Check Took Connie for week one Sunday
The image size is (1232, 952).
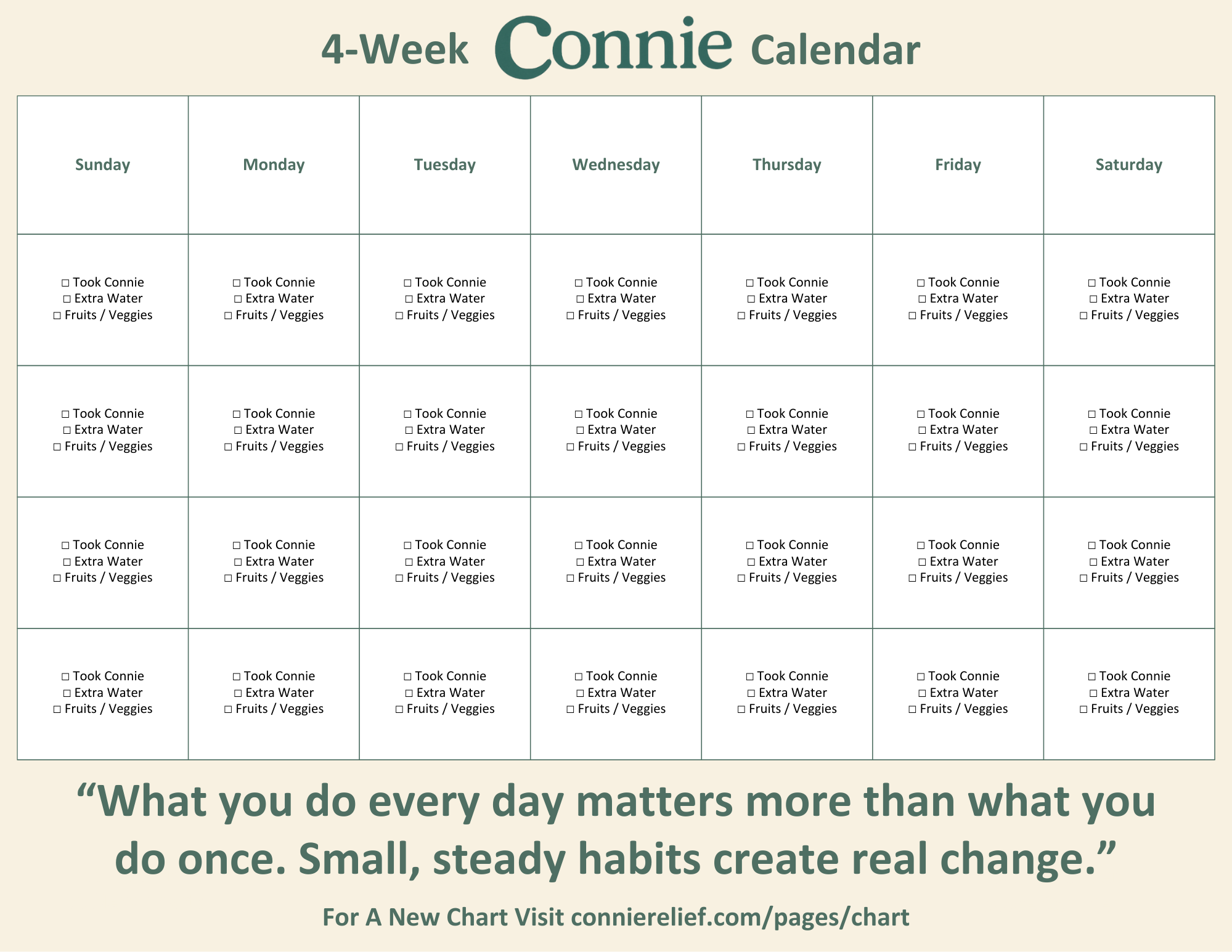(65, 283)
